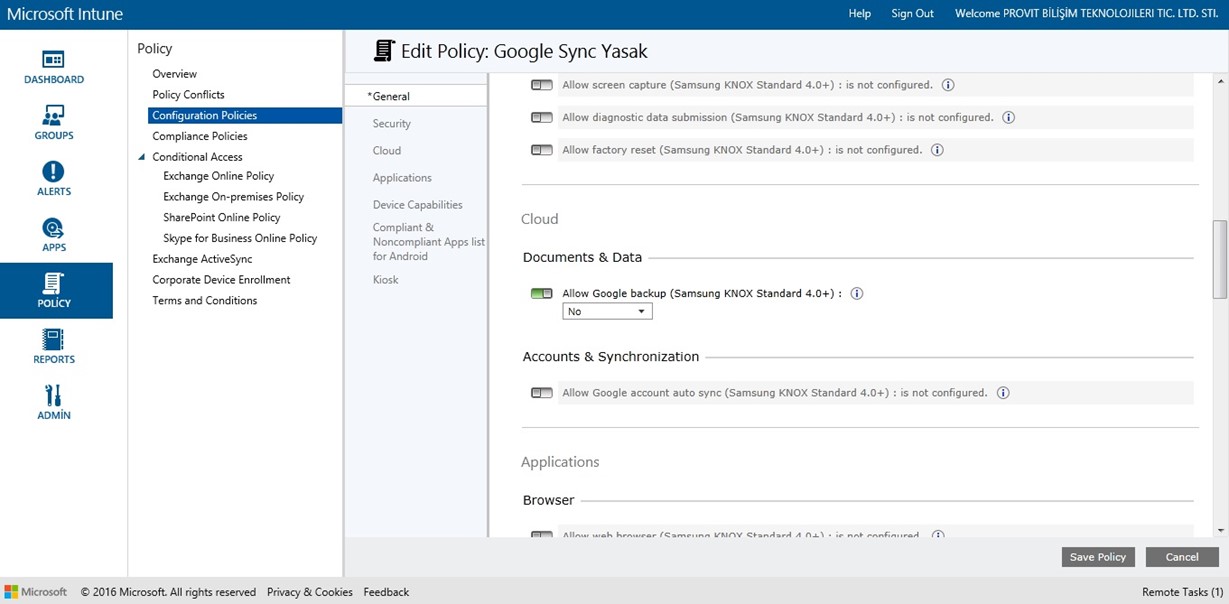Click the Documents & Data heading
The width and height of the screenshot is (1229, 604).
(582, 257)
